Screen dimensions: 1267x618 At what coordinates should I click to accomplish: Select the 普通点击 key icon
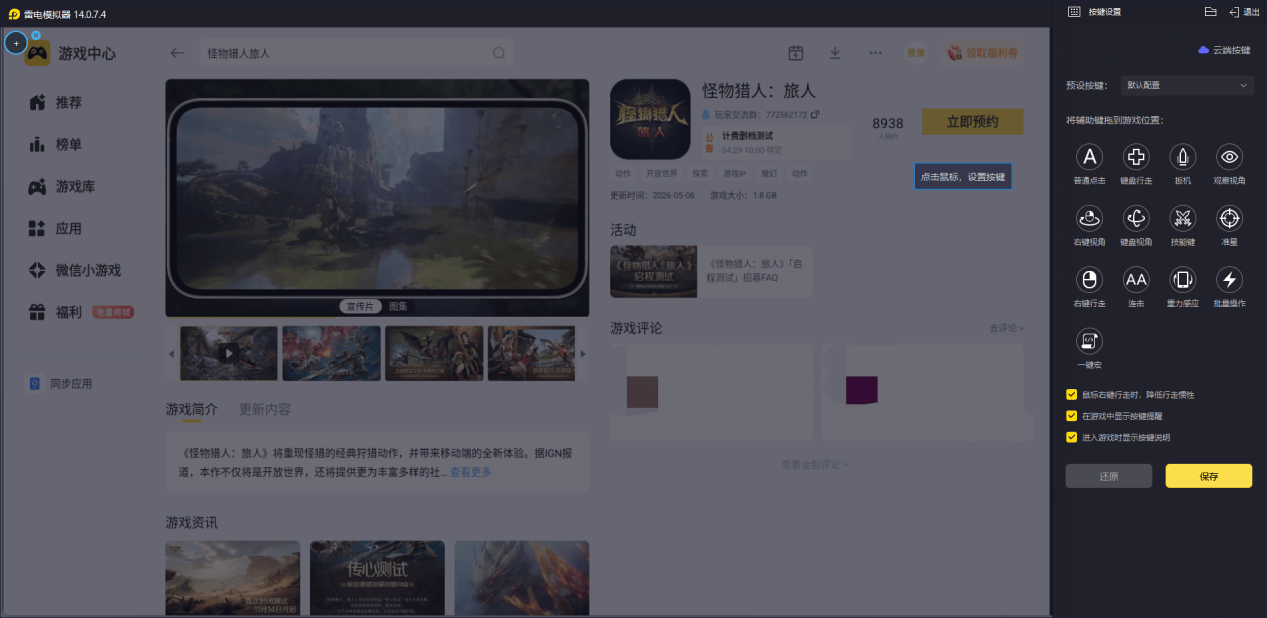pos(1090,157)
